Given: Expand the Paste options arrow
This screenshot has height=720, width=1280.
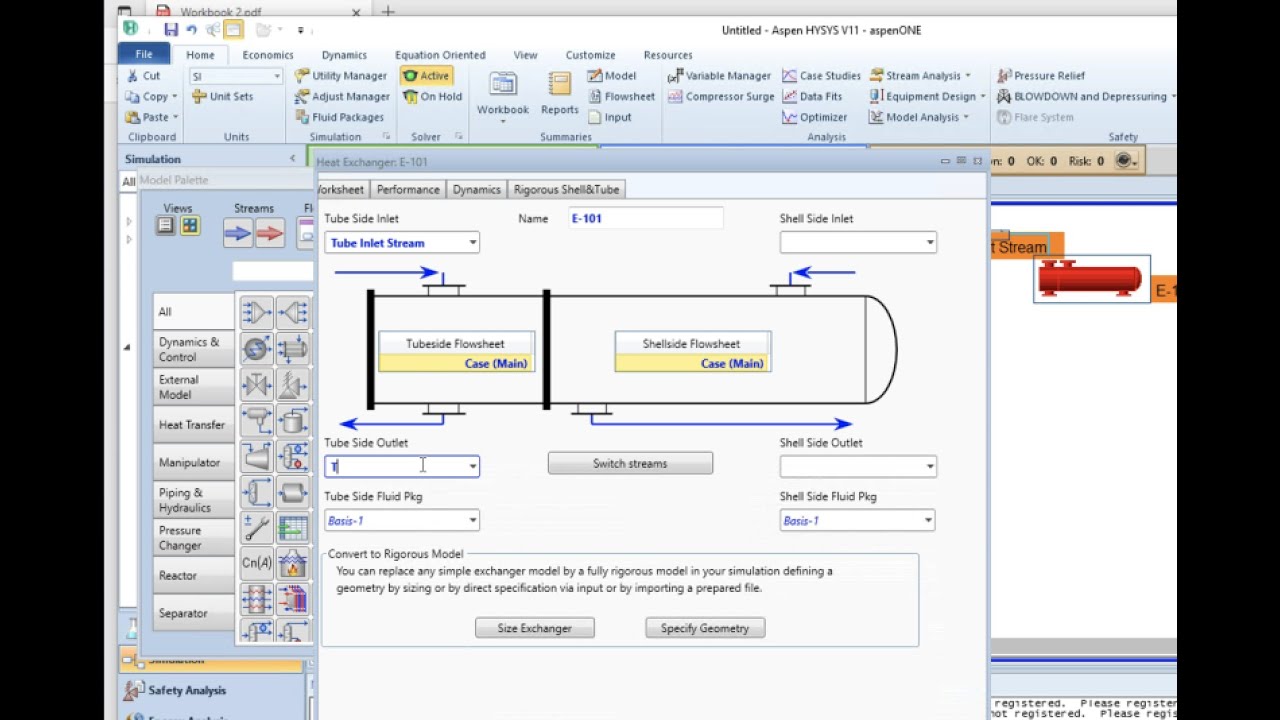Looking at the screenshot, I should tap(174, 117).
